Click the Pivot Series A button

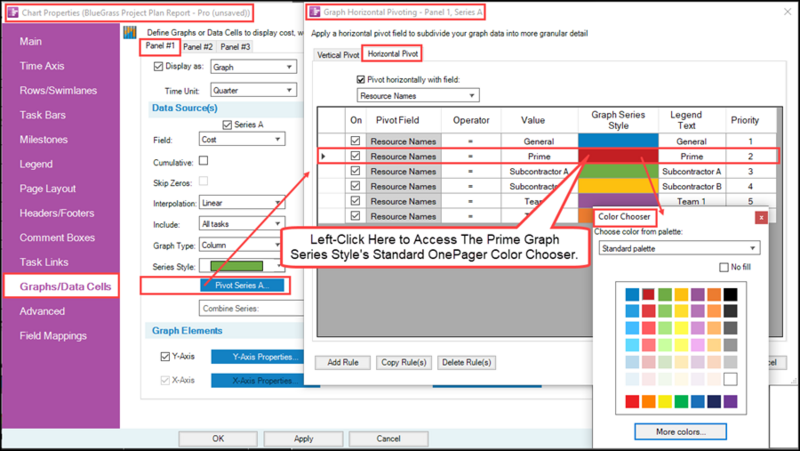242,286
